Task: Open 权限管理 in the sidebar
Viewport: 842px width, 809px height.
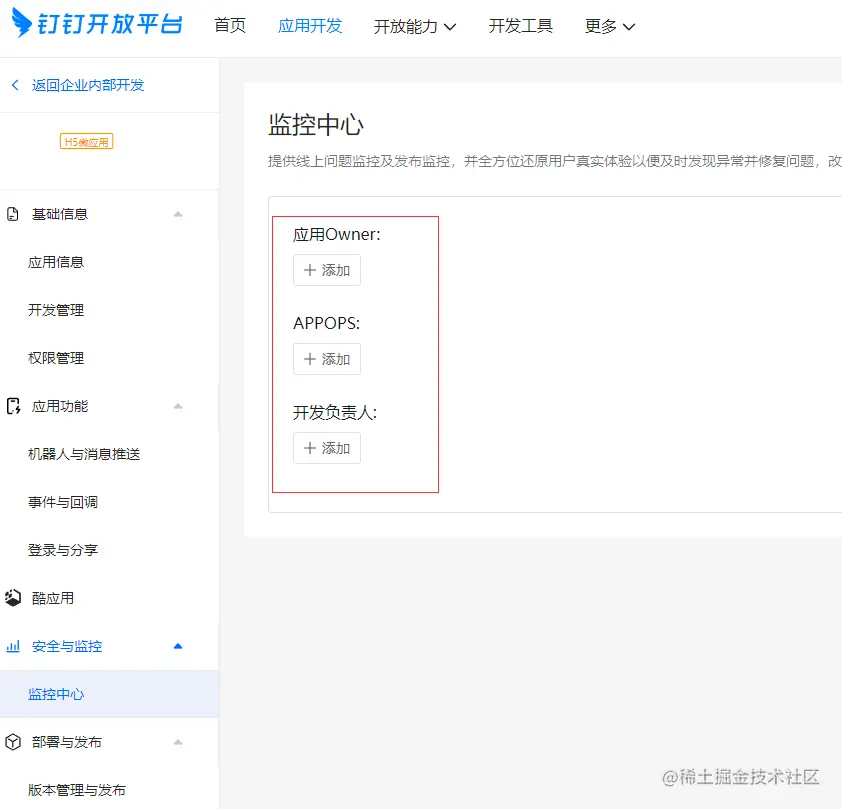Action: point(56,358)
